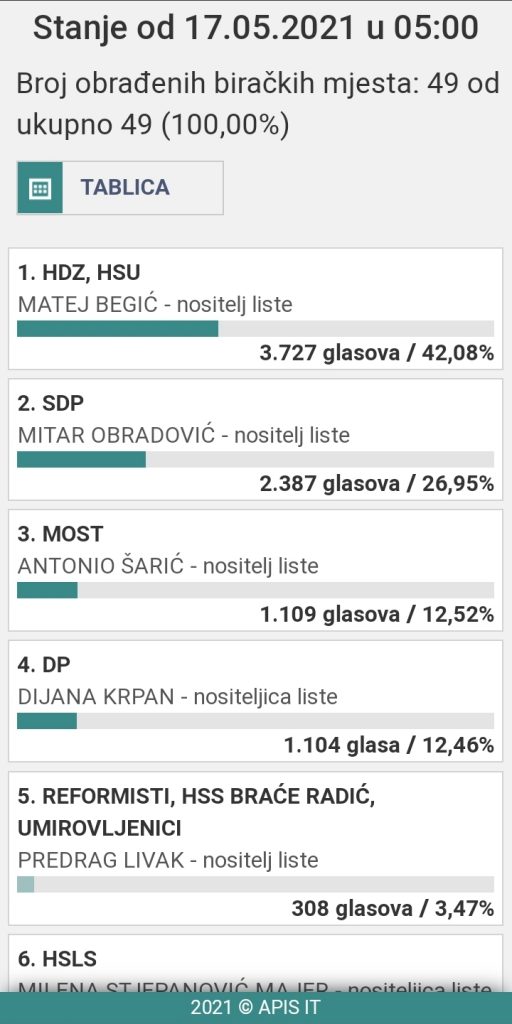The height and width of the screenshot is (1024, 512).
Task: Open the TABLICA view button
Action: point(120,188)
